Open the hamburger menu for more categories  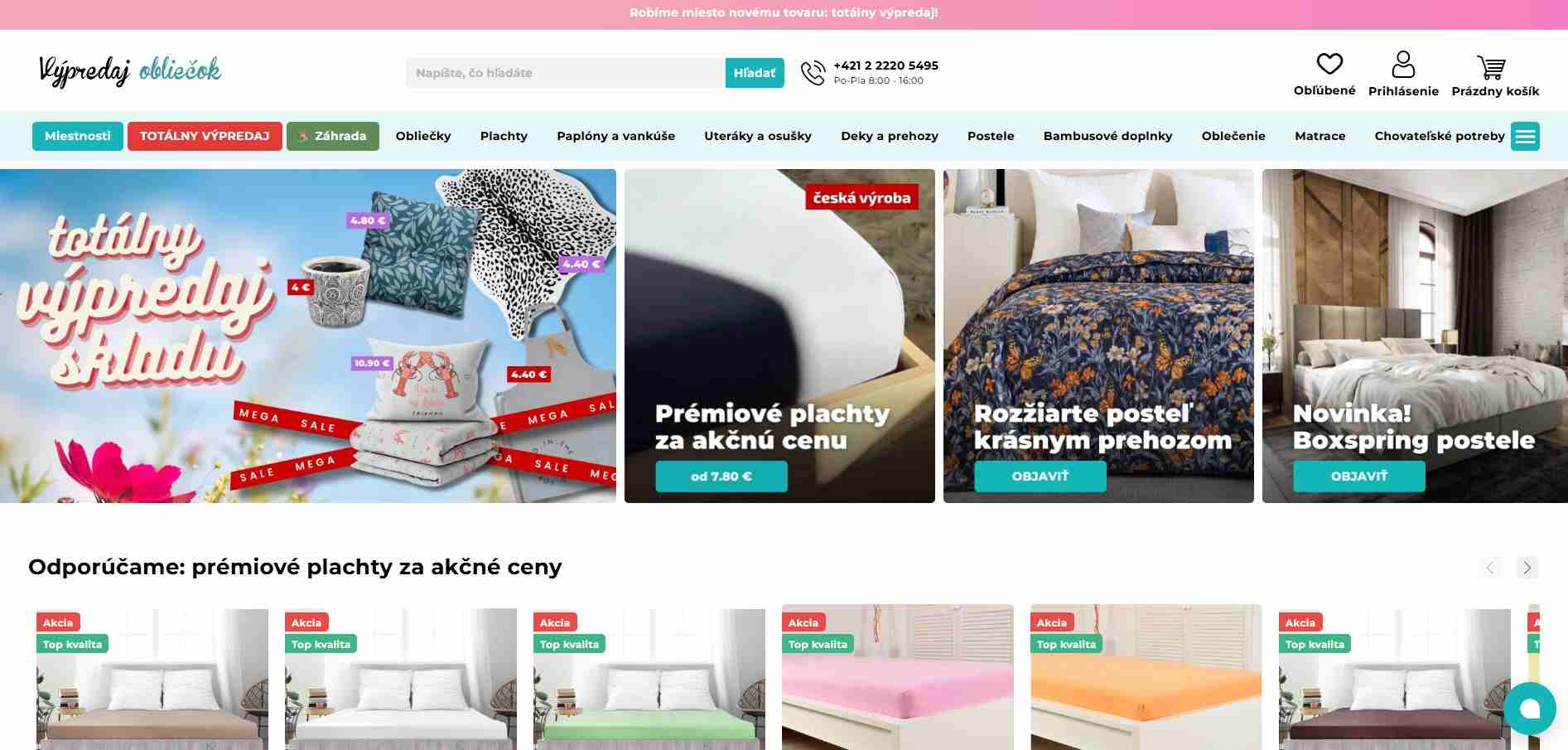tap(1525, 136)
